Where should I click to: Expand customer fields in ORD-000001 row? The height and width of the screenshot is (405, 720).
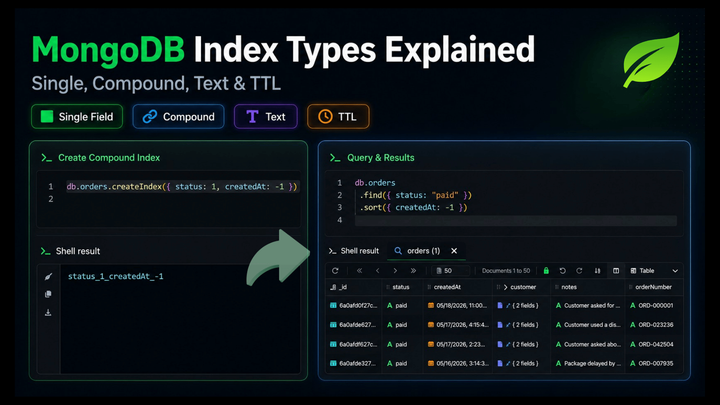508,305
